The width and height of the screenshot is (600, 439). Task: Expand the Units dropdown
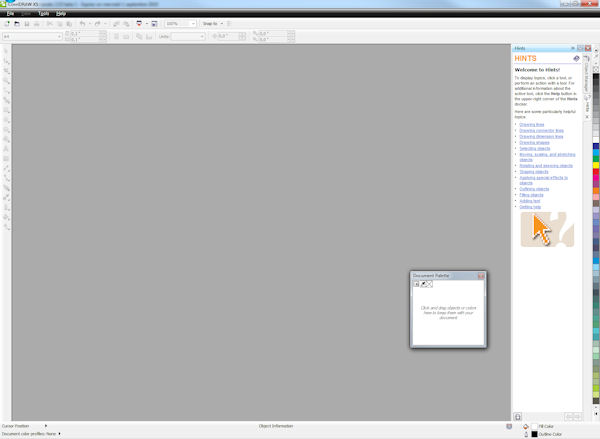tap(201, 37)
